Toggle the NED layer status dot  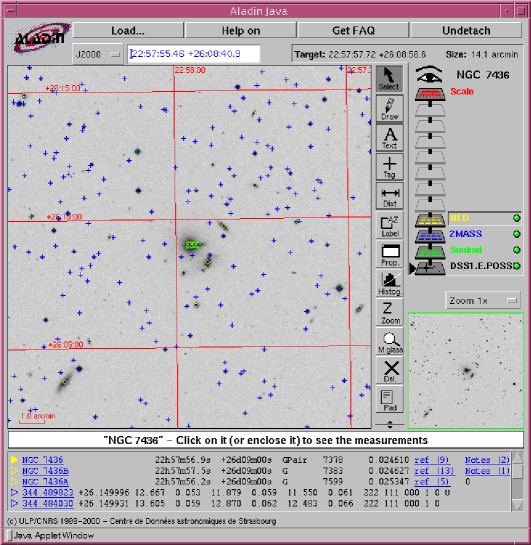(516, 218)
